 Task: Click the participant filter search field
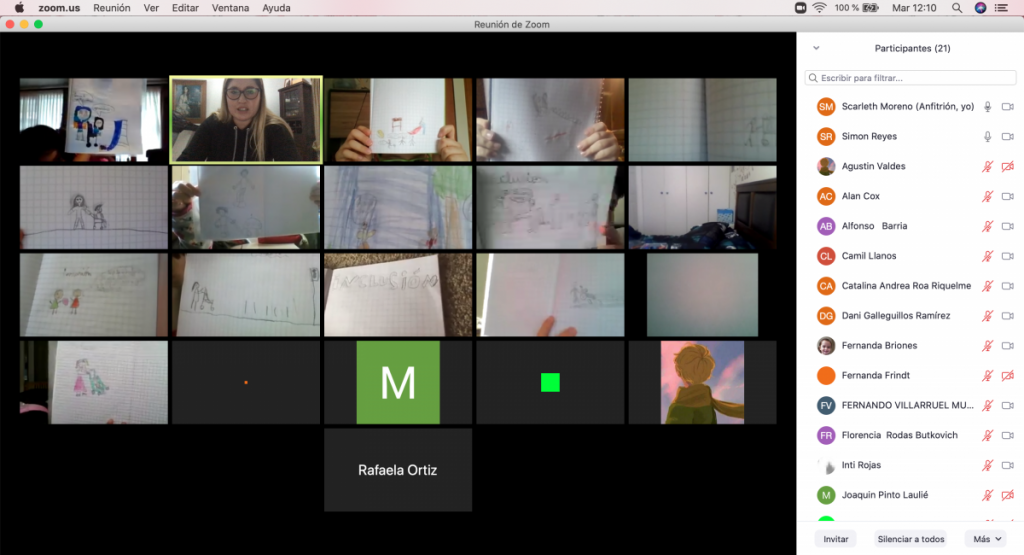pos(910,77)
